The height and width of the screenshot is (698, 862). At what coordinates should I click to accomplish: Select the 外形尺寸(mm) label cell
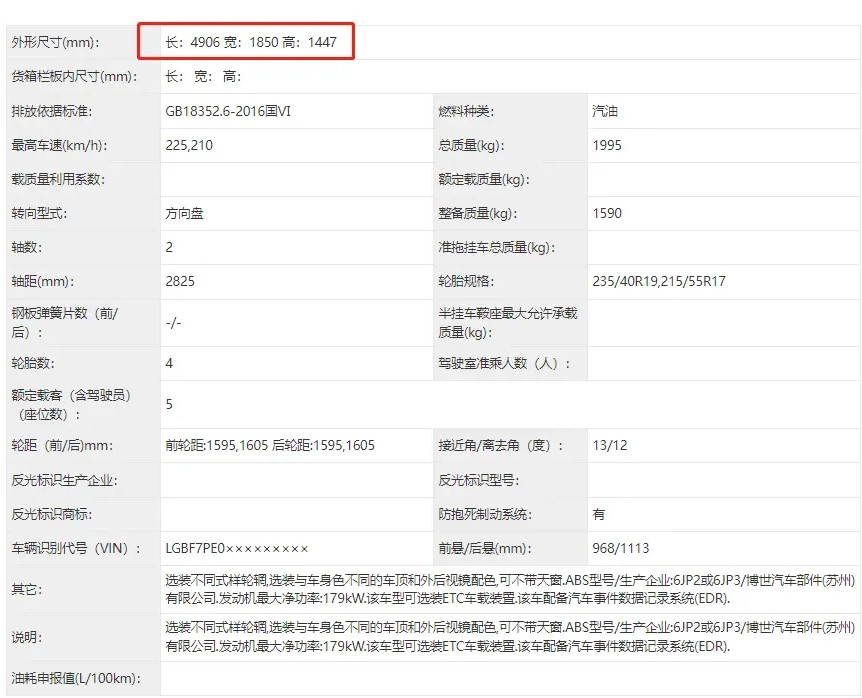pyautogui.click(x=60, y=43)
